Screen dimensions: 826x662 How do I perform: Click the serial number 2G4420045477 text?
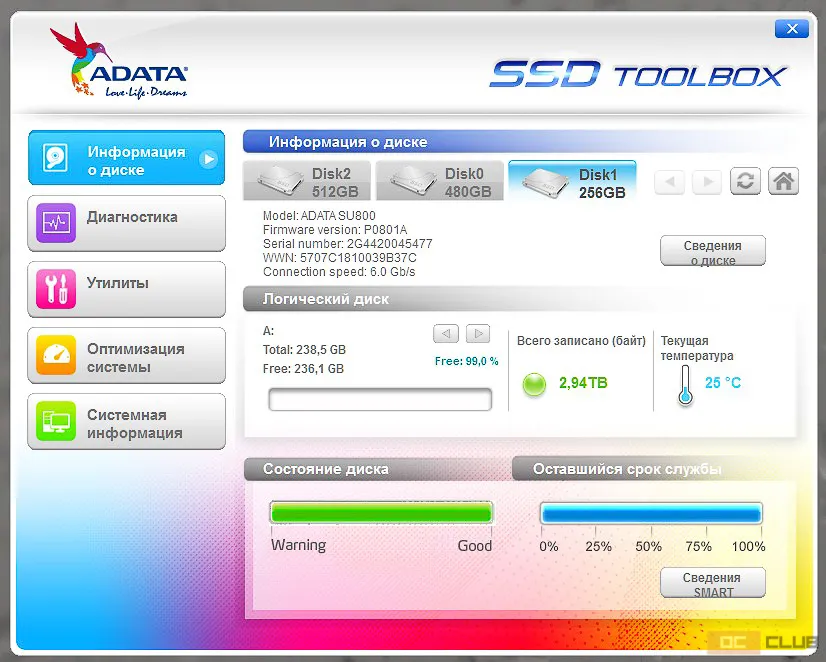(389, 244)
